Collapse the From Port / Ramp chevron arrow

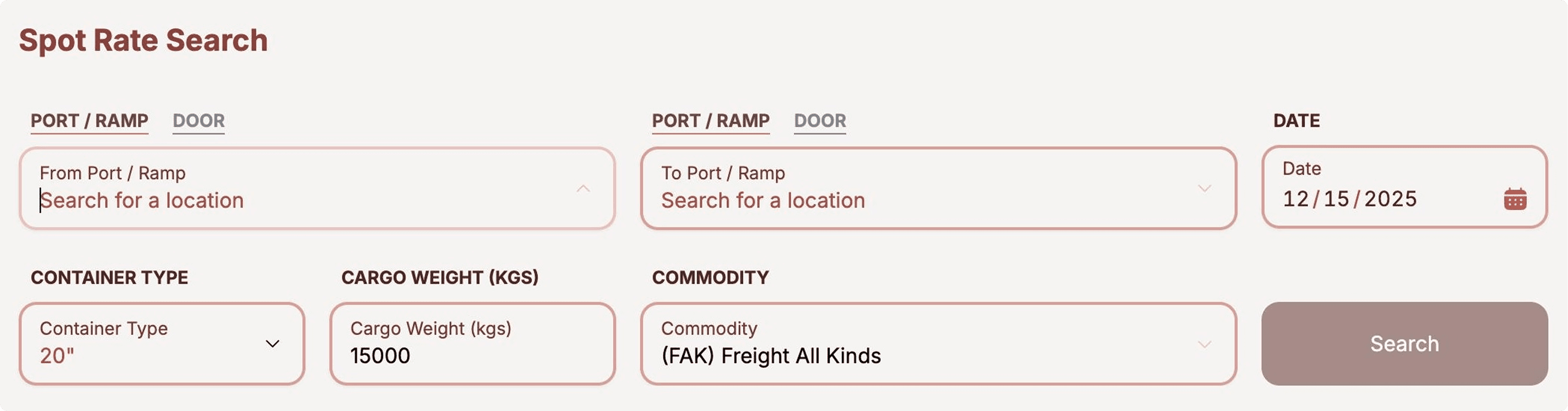583,189
